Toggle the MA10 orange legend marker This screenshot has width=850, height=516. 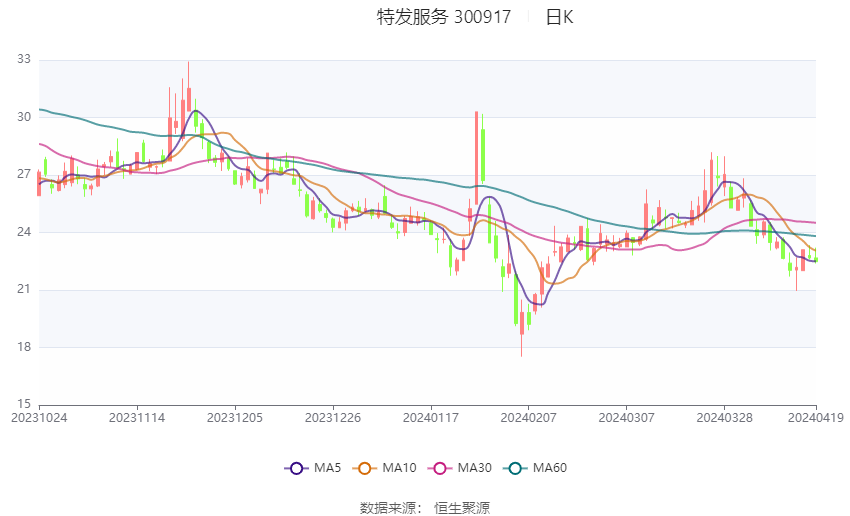coord(365,468)
